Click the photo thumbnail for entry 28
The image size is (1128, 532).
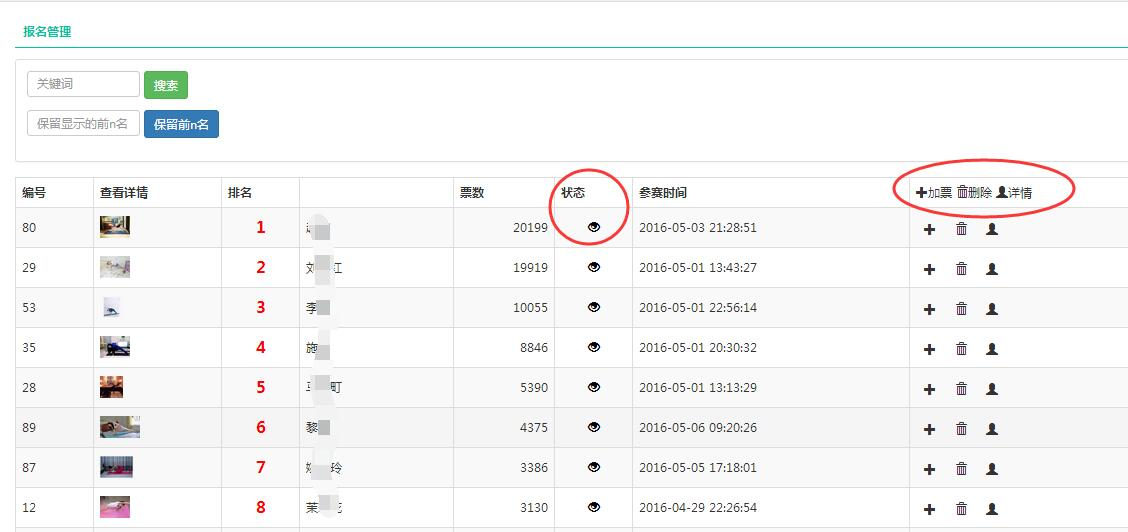tap(111, 387)
